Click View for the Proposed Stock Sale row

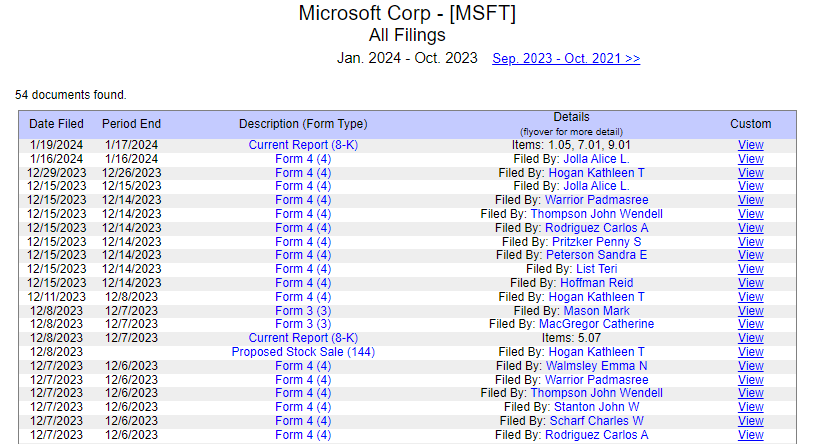(750, 352)
